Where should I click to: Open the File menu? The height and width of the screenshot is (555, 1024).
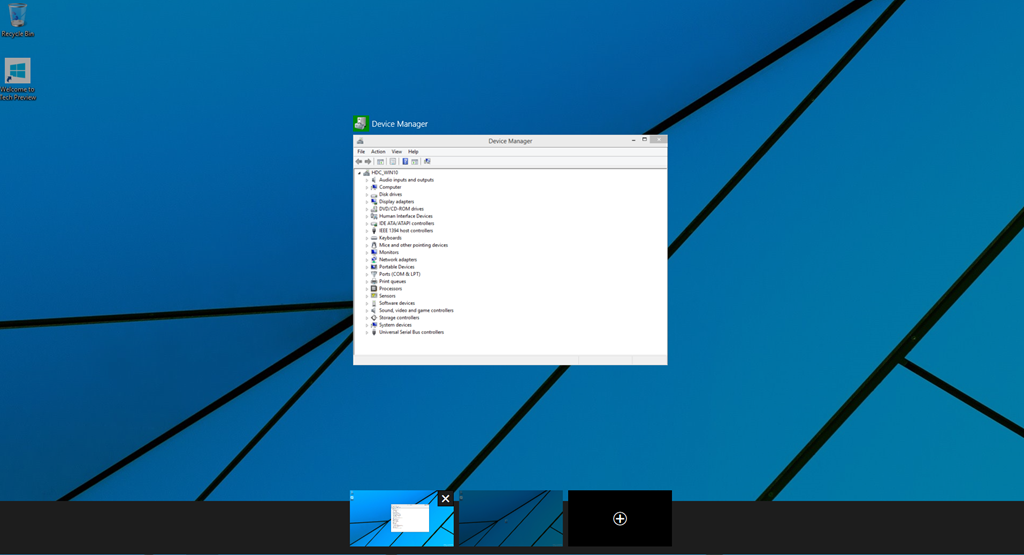click(x=361, y=151)
